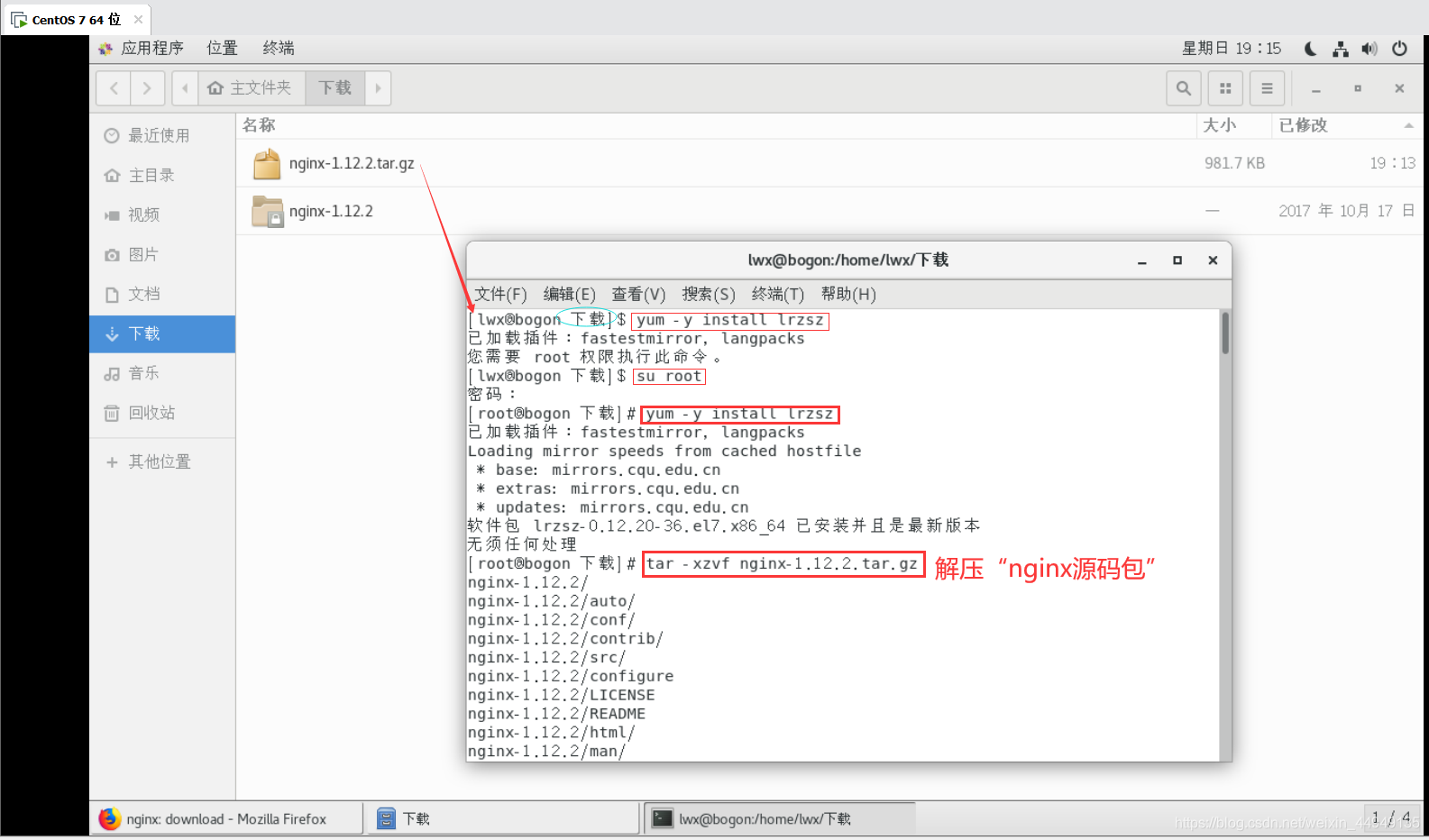This screenshot has height=840, width=1429.
Task: Click file cabinet icon in bottom taskbar
Action: (386, 818)
